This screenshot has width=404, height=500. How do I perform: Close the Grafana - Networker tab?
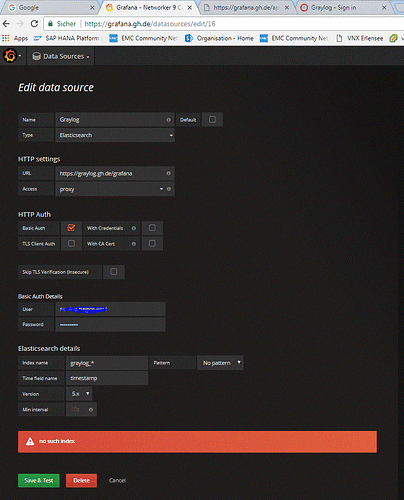click(x=190, y=7)
